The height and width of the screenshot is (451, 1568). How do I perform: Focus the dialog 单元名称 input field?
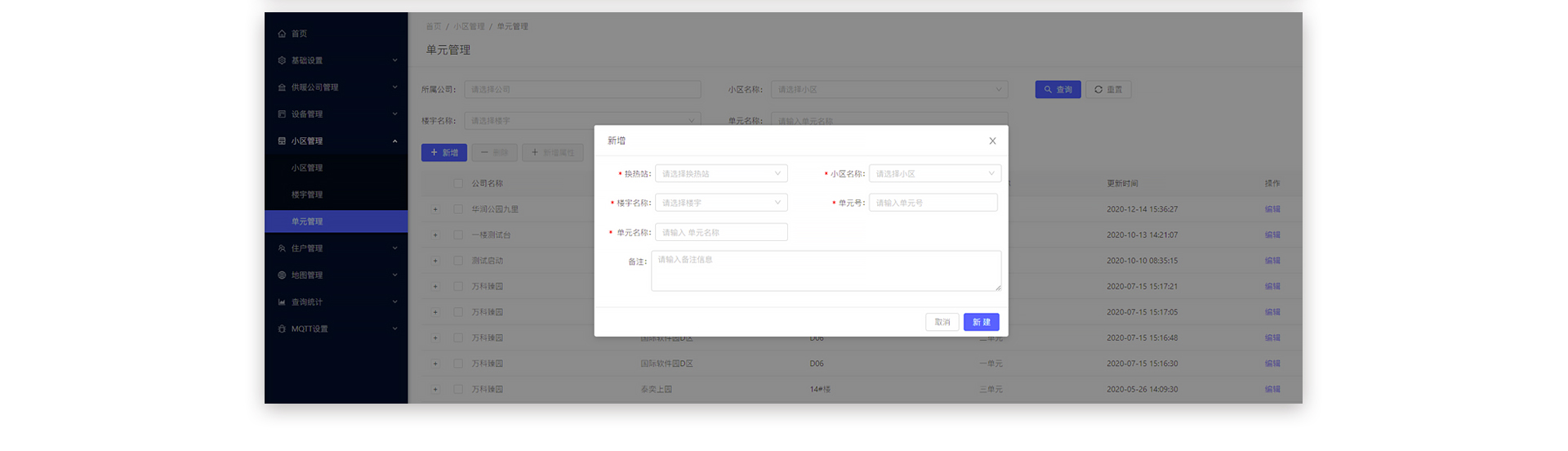coord(721,232)
